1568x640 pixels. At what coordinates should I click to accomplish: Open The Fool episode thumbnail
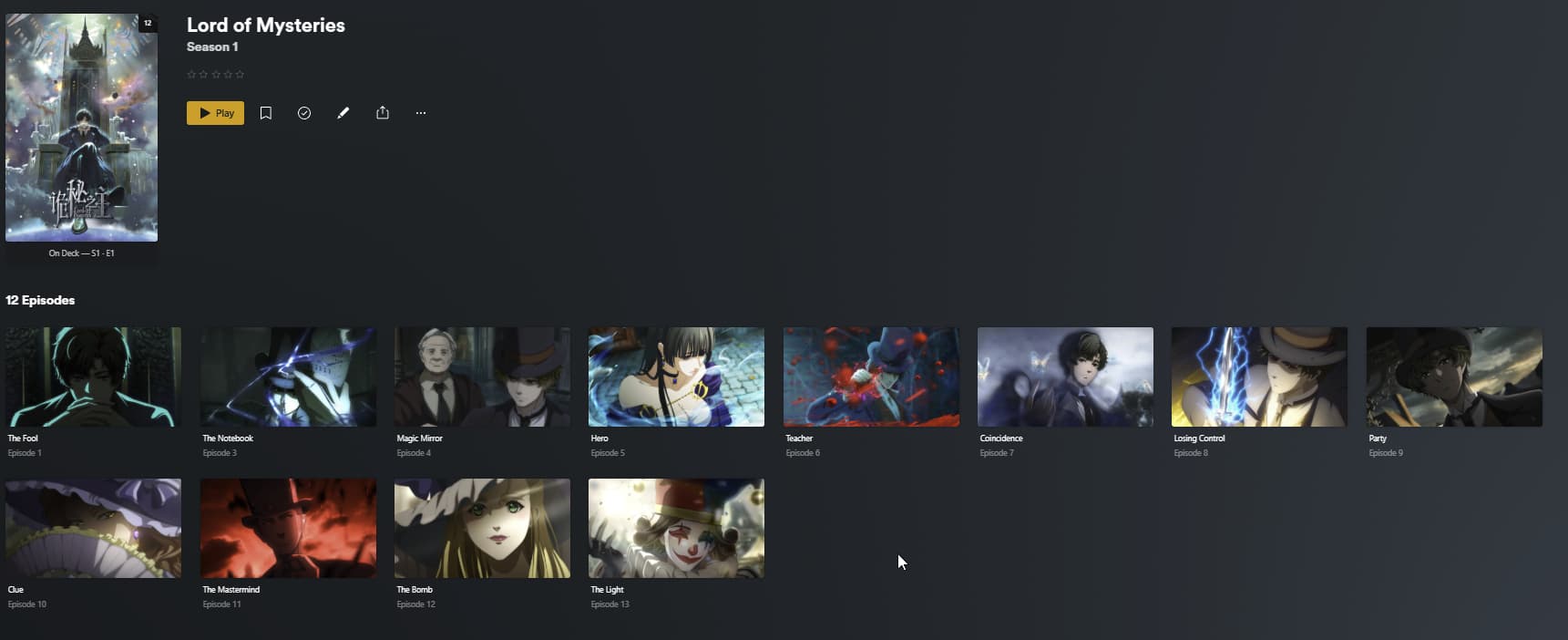93,377
